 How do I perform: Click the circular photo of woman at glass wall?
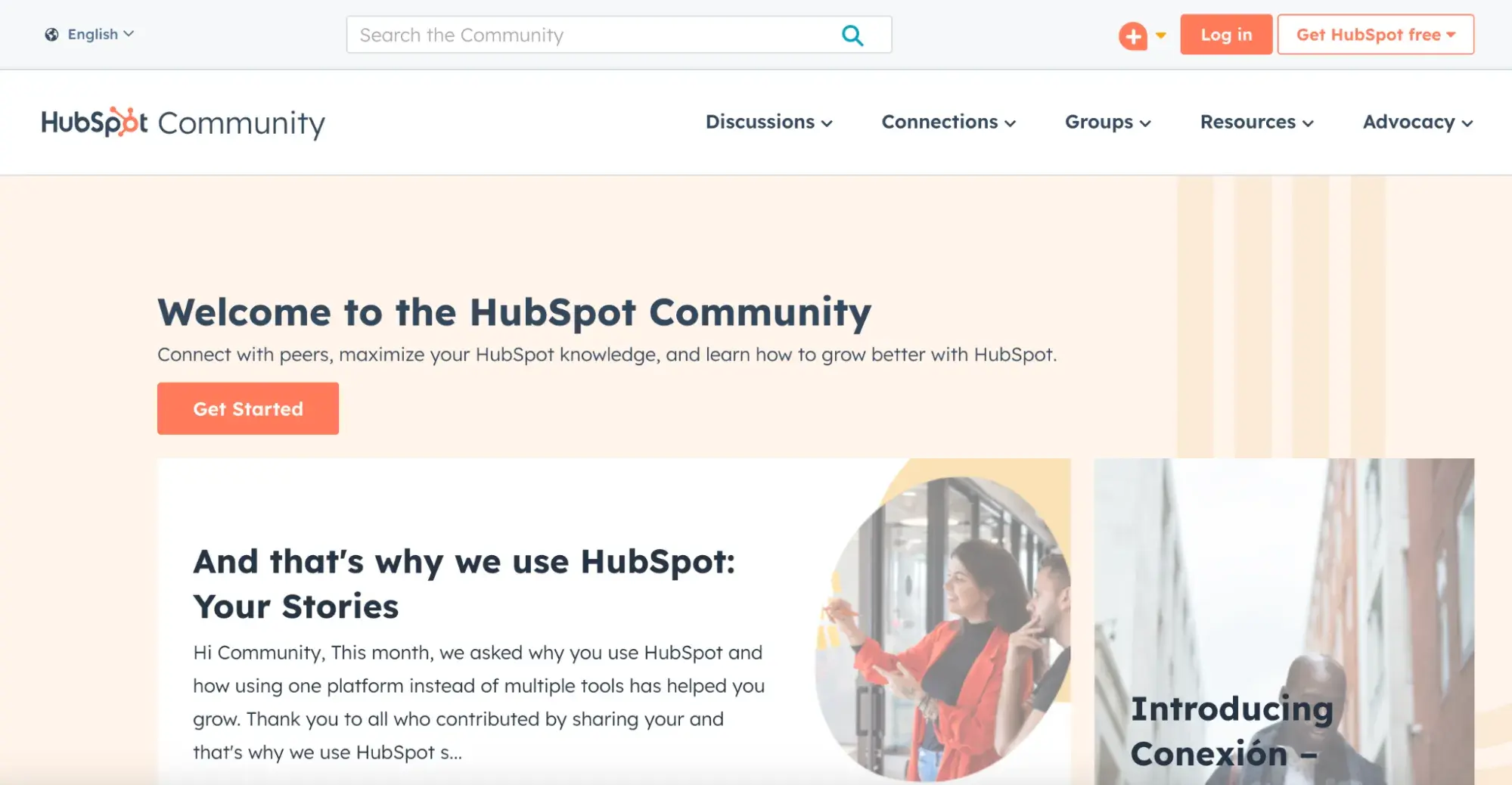[942, 628]
